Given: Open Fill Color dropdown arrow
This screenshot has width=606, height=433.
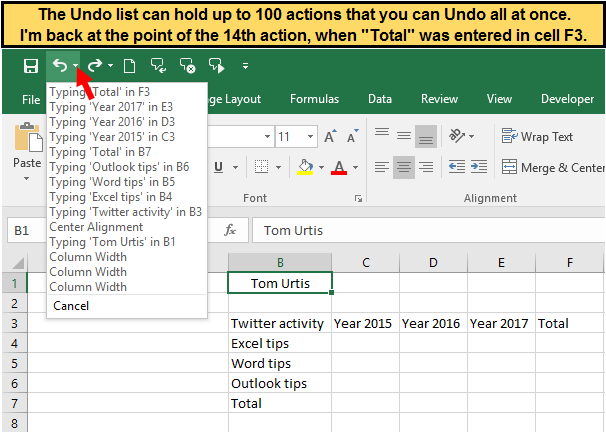Looking at the screenshot, I should (322, 167).
